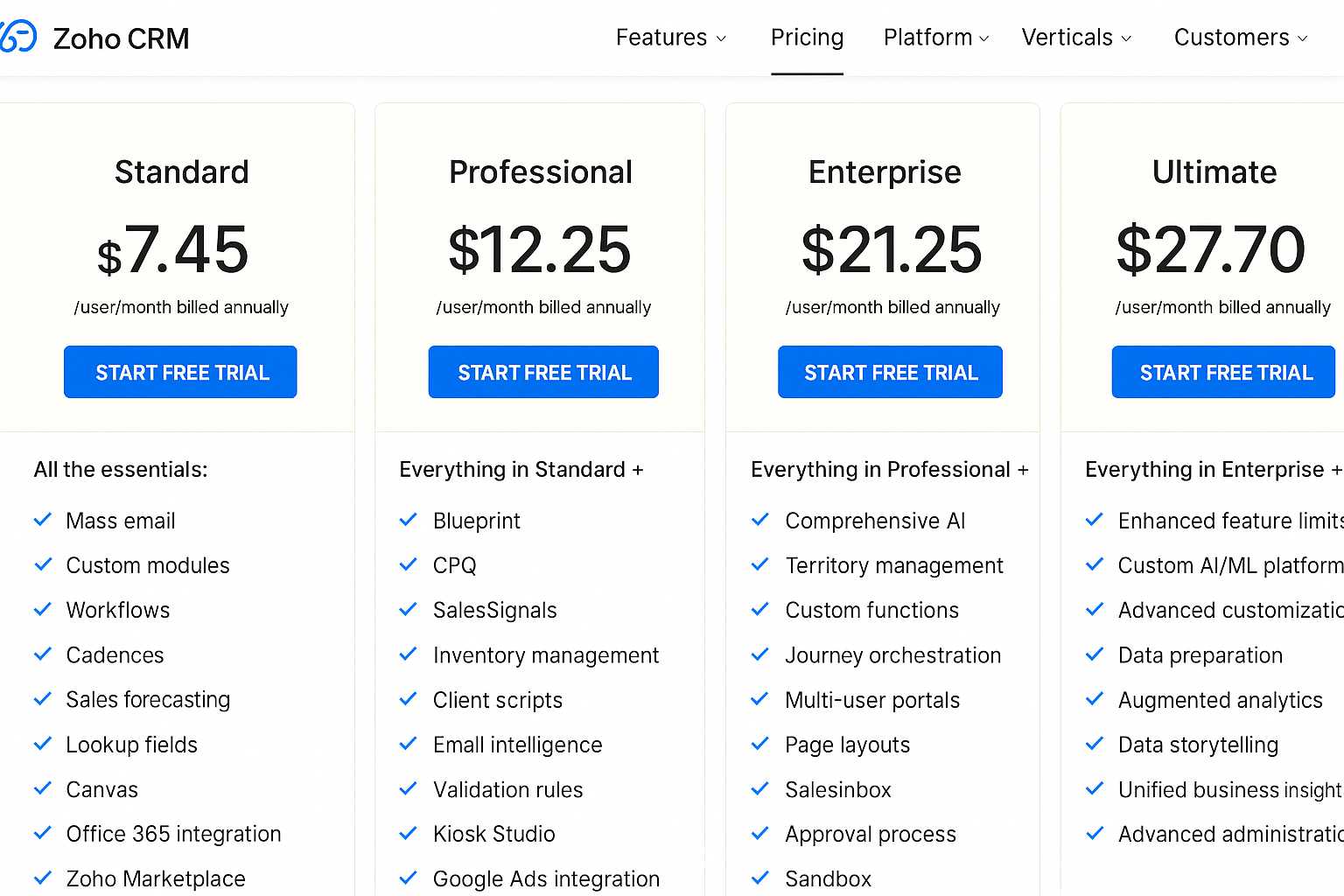This screenshot has height=896, width=1344.
Task: Open the Platform dropdown menu
Action: [x=935, y=38]
